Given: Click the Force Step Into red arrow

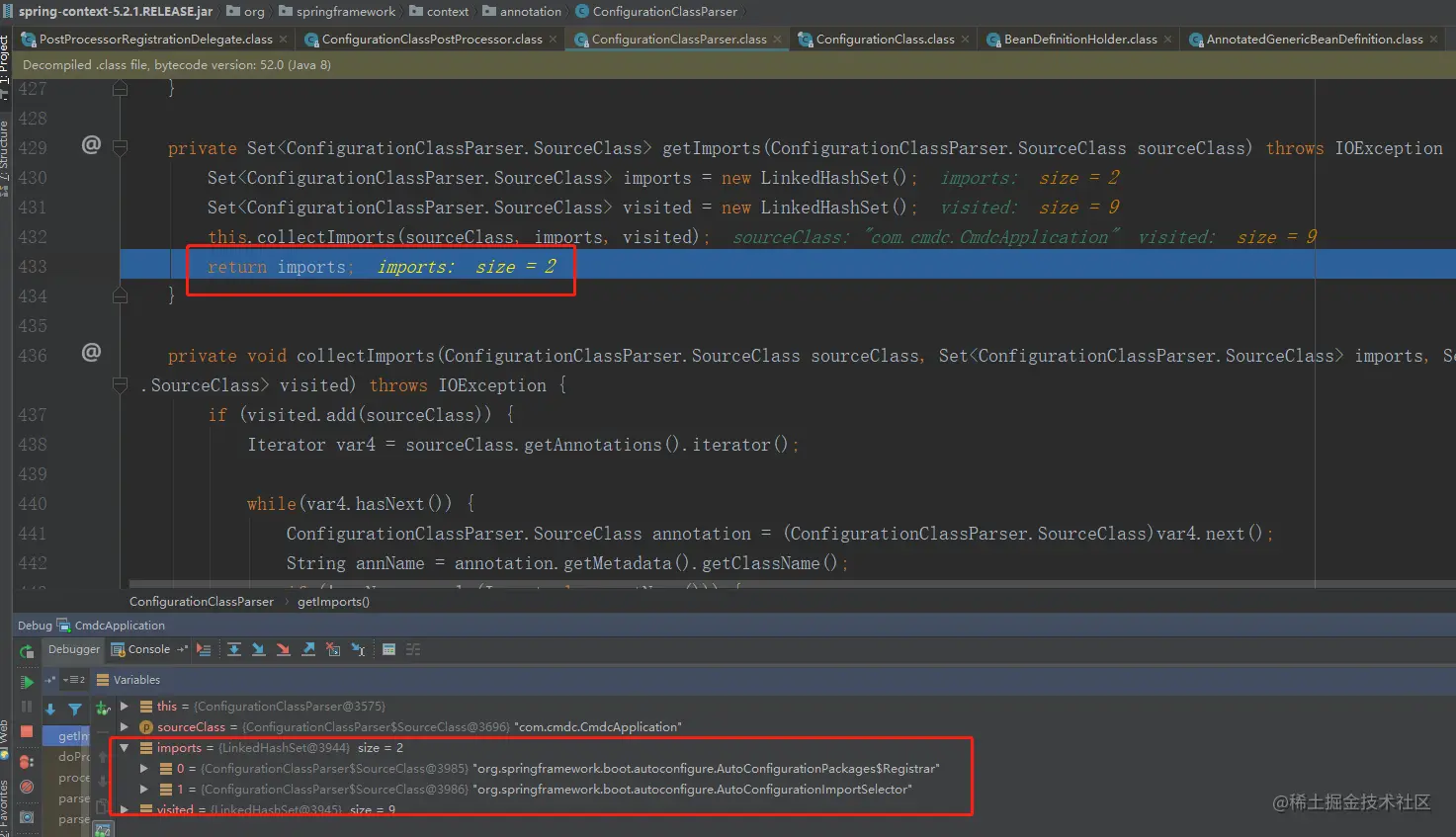Looking at the screenshot, I should point(284,650).
